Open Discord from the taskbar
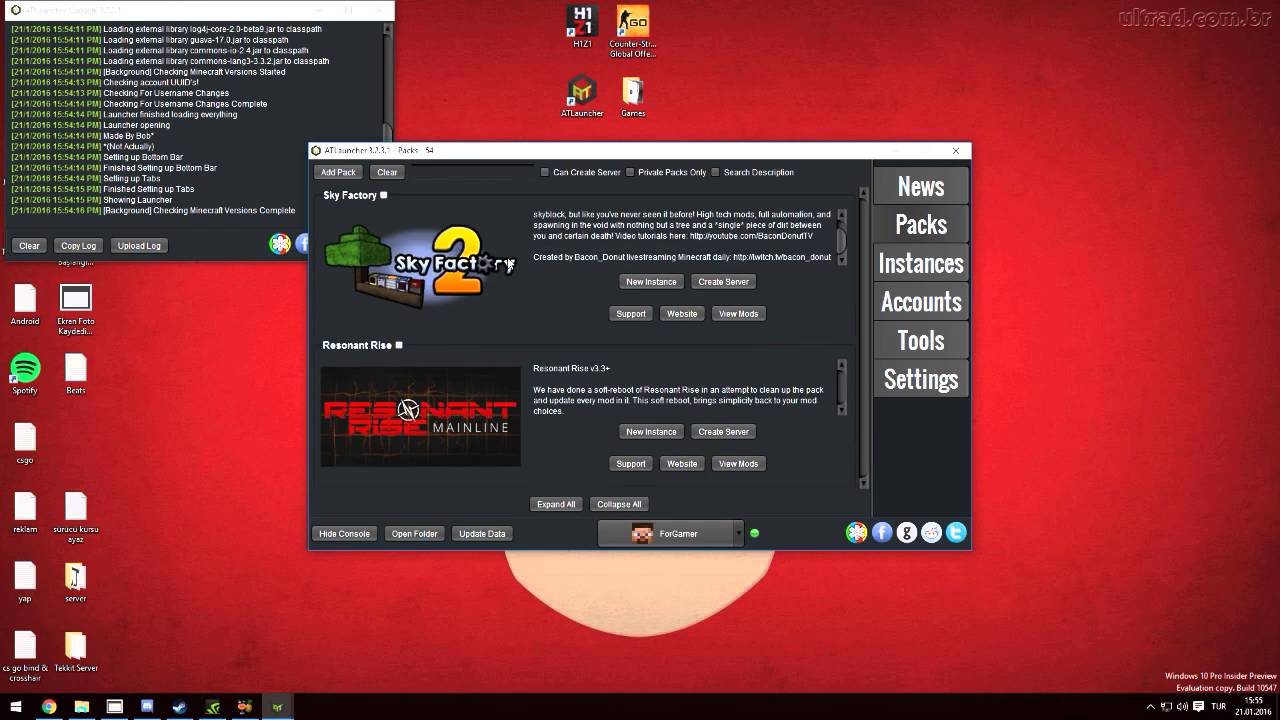The image size is (1280, 720). click(147, 707)
